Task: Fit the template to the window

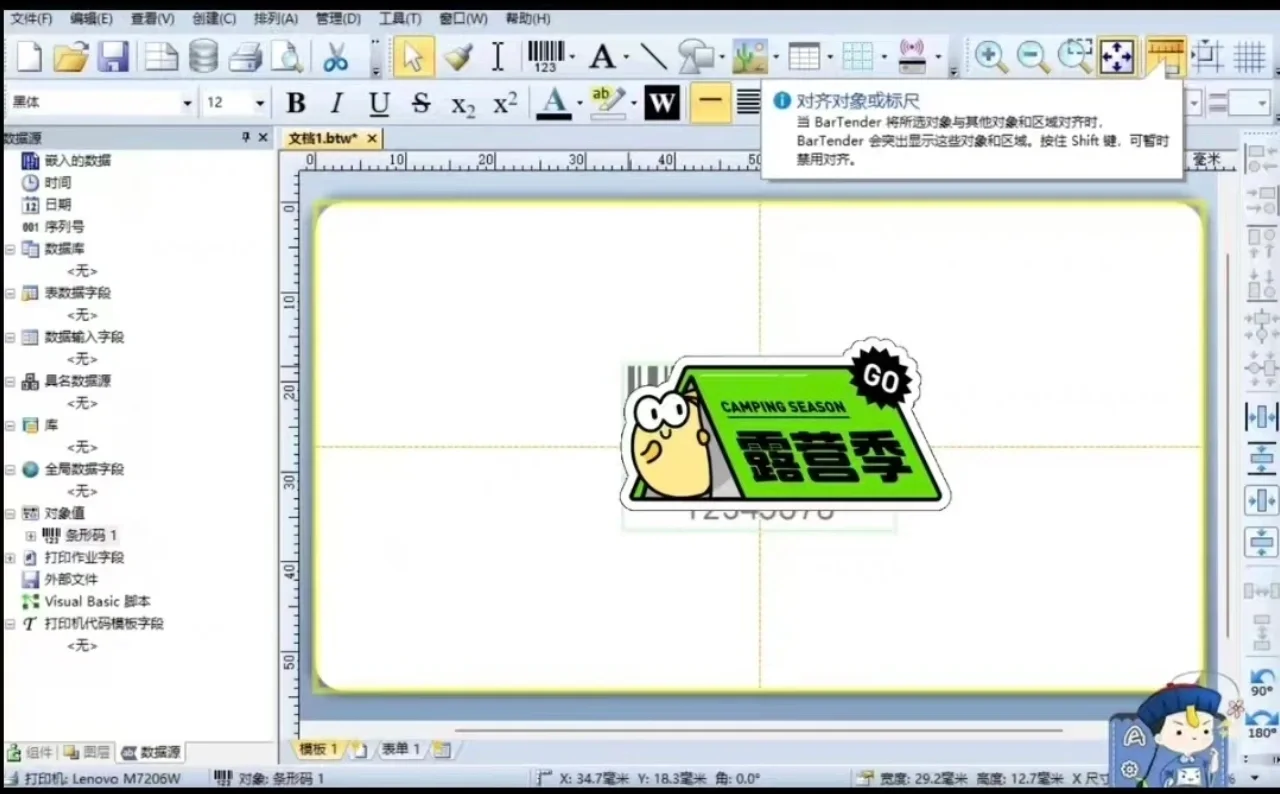Action: click(1116, 56)
